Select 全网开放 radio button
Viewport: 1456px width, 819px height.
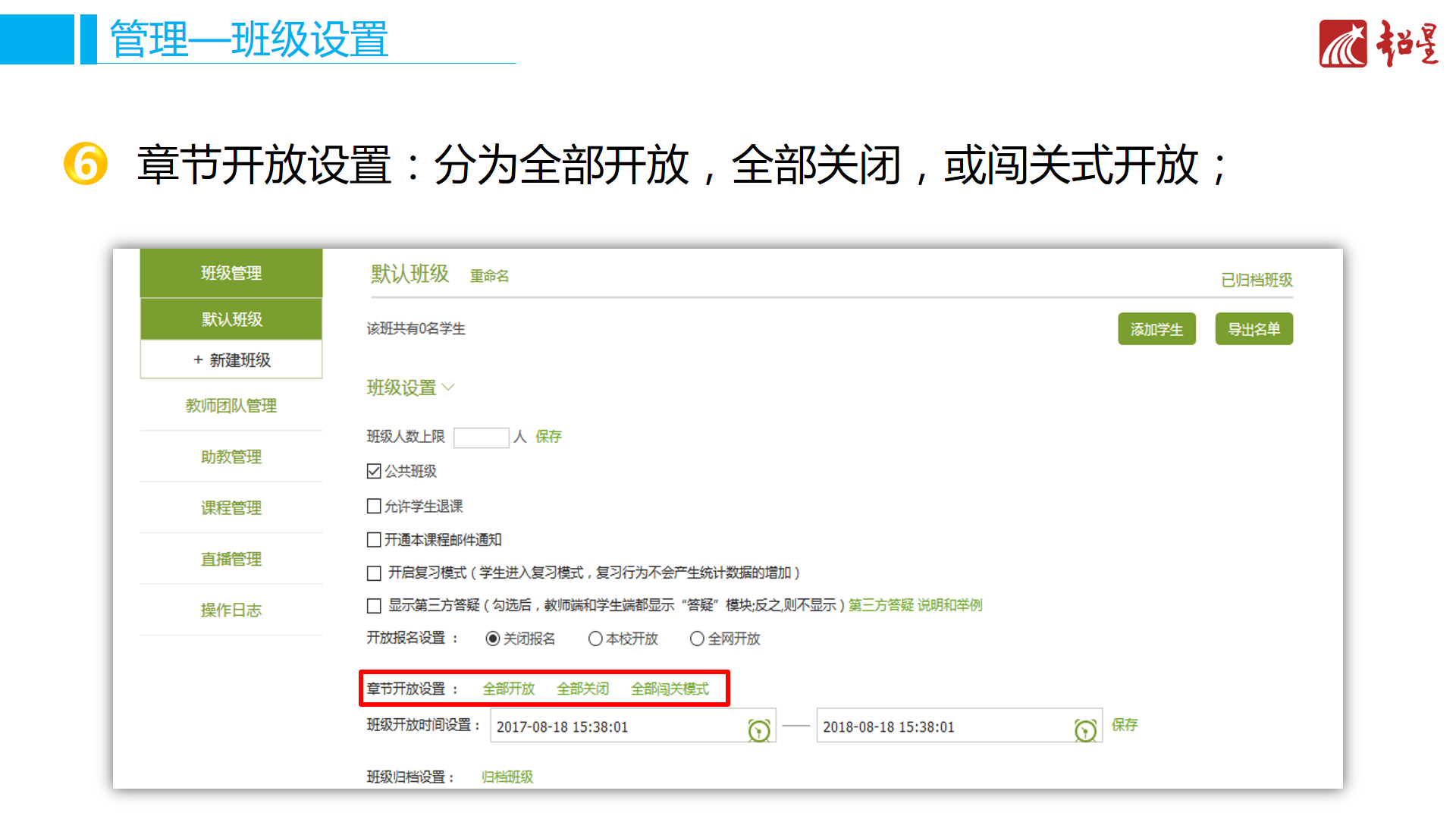click(x=697, y=639)
